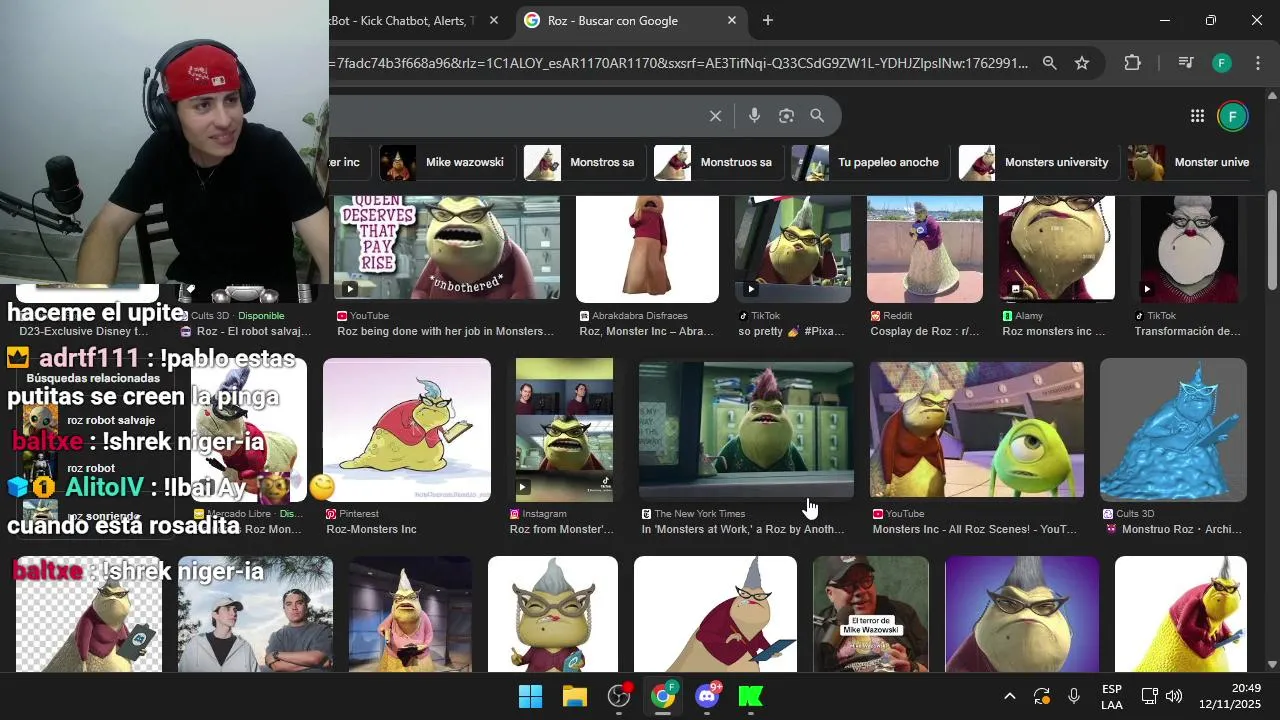Image resolution: width=1280 pixels, height=720 pixels.
Task: Open Google Chrome from the taskbar
Action: click(663, 696)
